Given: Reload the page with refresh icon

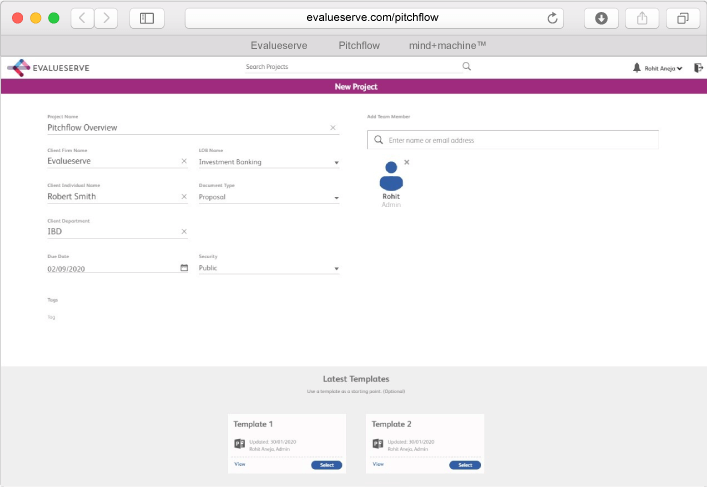Looking at the screenshot, I should tap(552, 18).
